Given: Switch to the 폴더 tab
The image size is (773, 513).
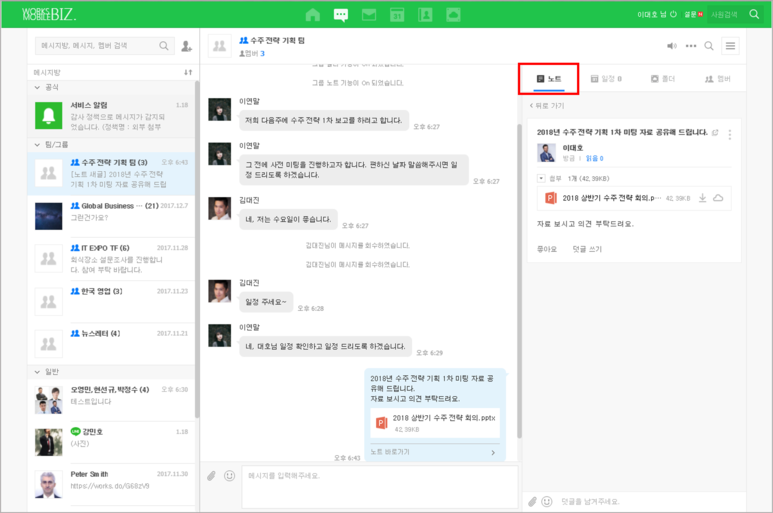Looking at the screenshot, I should coord(663,79).
